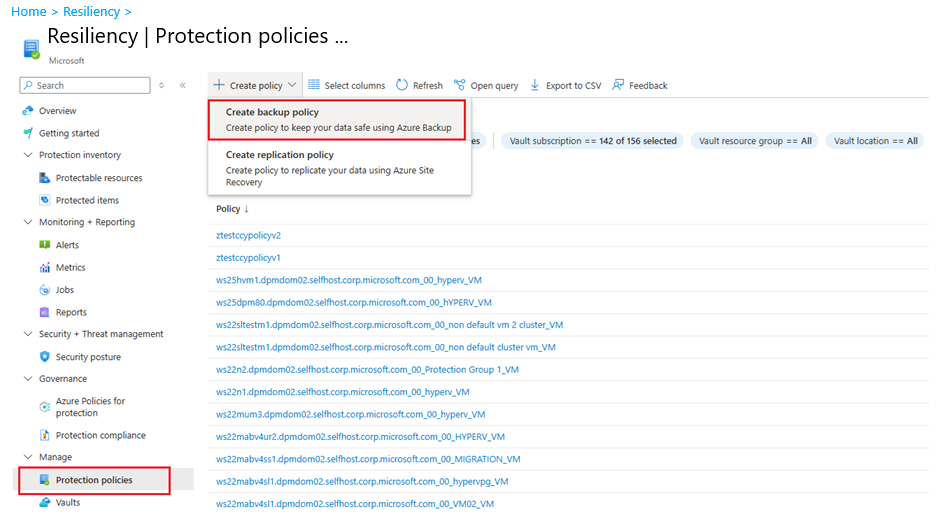The height and width of the screenshot is (514, 936).
Task: Click the Alerts icon in sidebar
Action: [45, 245]
